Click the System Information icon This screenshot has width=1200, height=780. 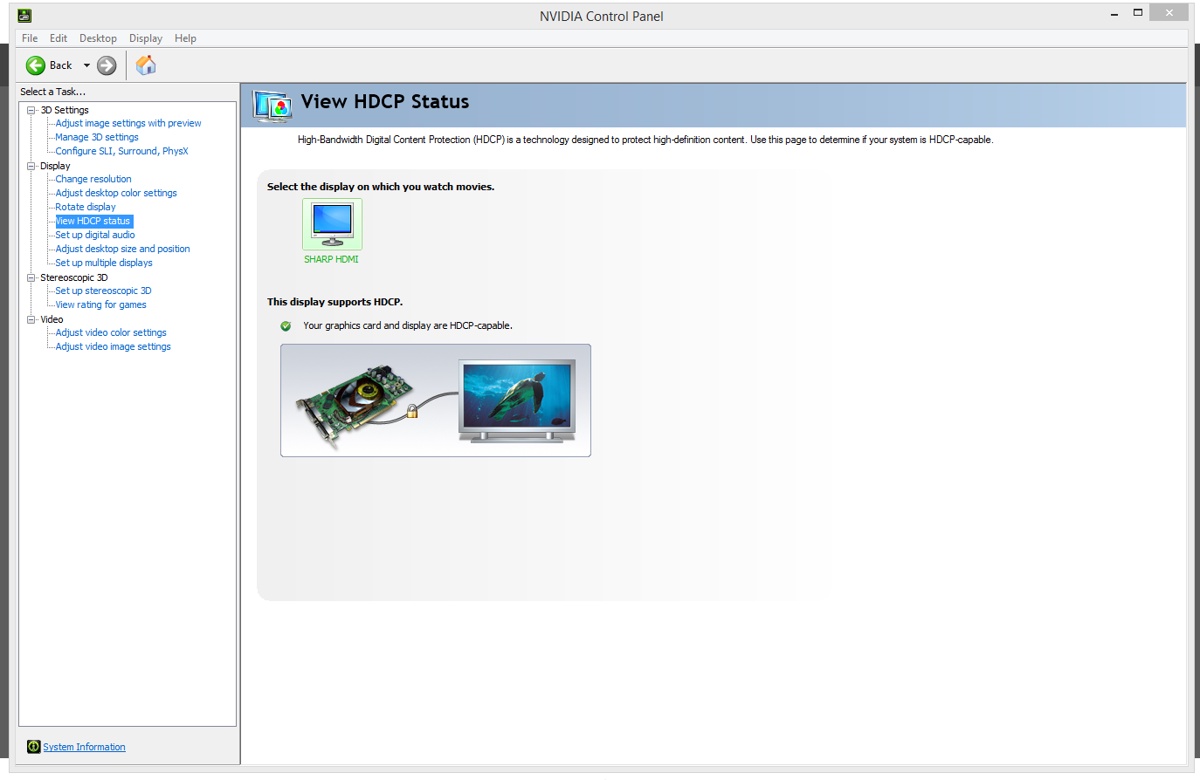pyautogui.click(x=34, y=747)
